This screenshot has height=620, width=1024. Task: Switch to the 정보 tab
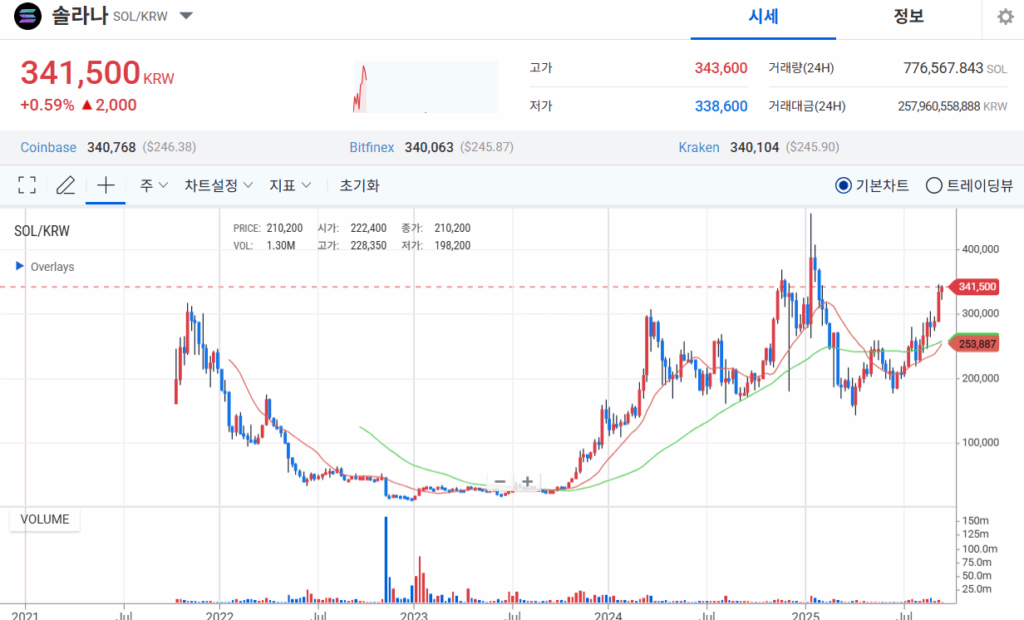pyautogui.click(x=908, y=17)
